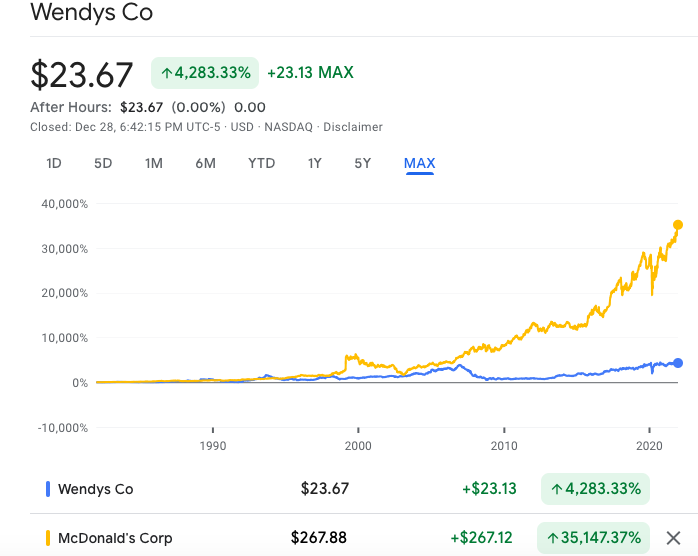
Task: Click the 40,000% y-axis label
Action: click(65, 204)
